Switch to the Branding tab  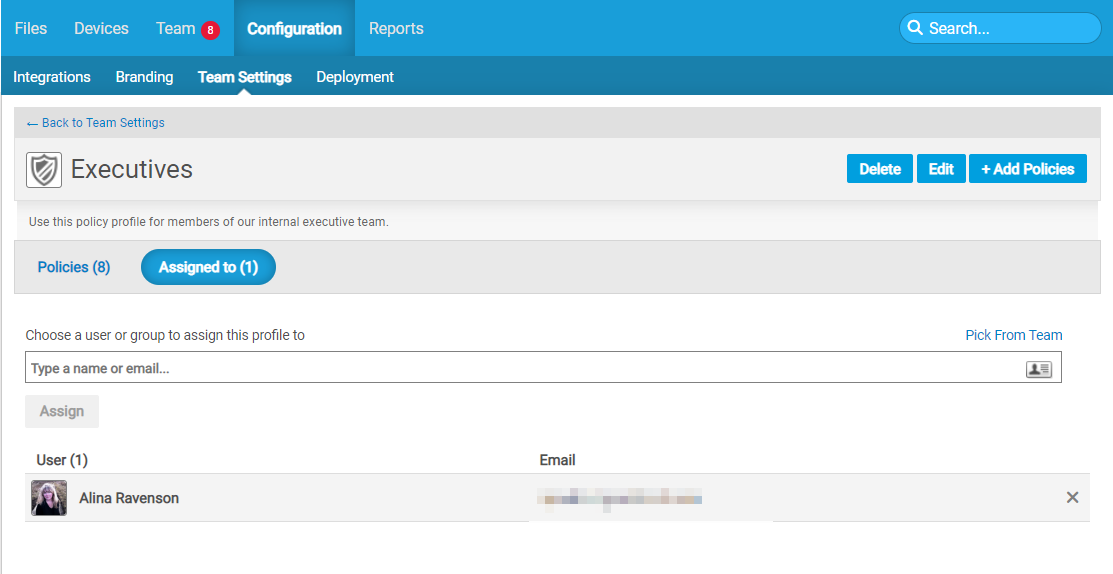coord(144,77)
